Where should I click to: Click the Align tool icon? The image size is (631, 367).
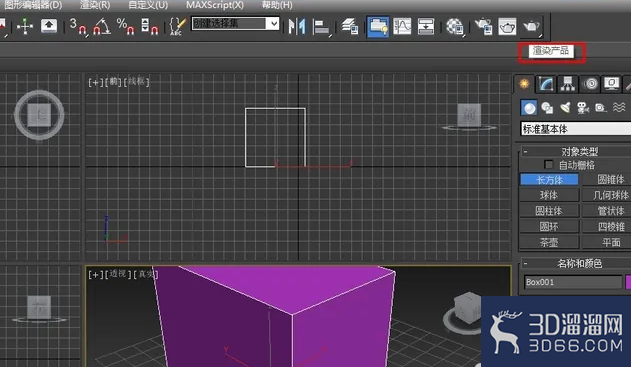tap(322, 27)
